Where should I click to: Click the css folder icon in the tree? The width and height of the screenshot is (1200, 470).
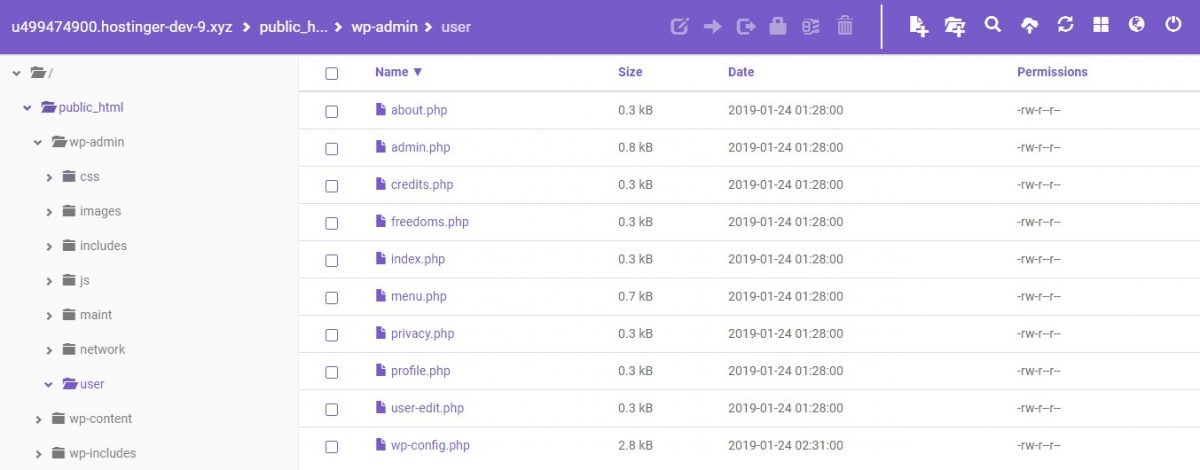click(69, 177)
